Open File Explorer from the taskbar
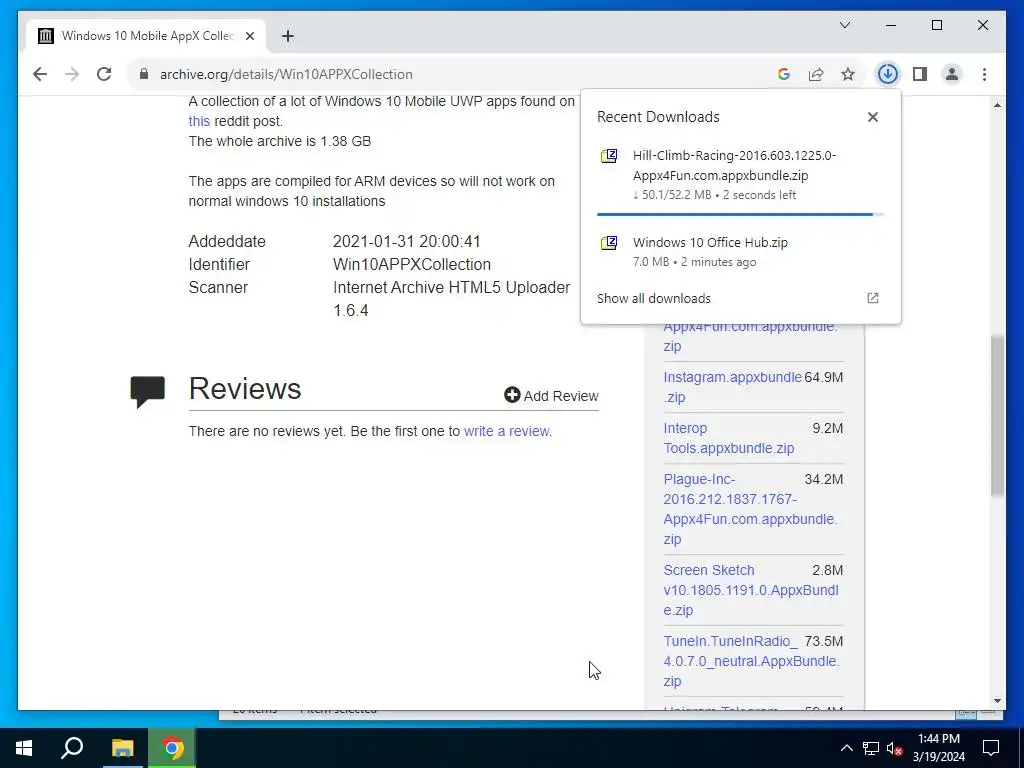 click(x=122, y=748)
